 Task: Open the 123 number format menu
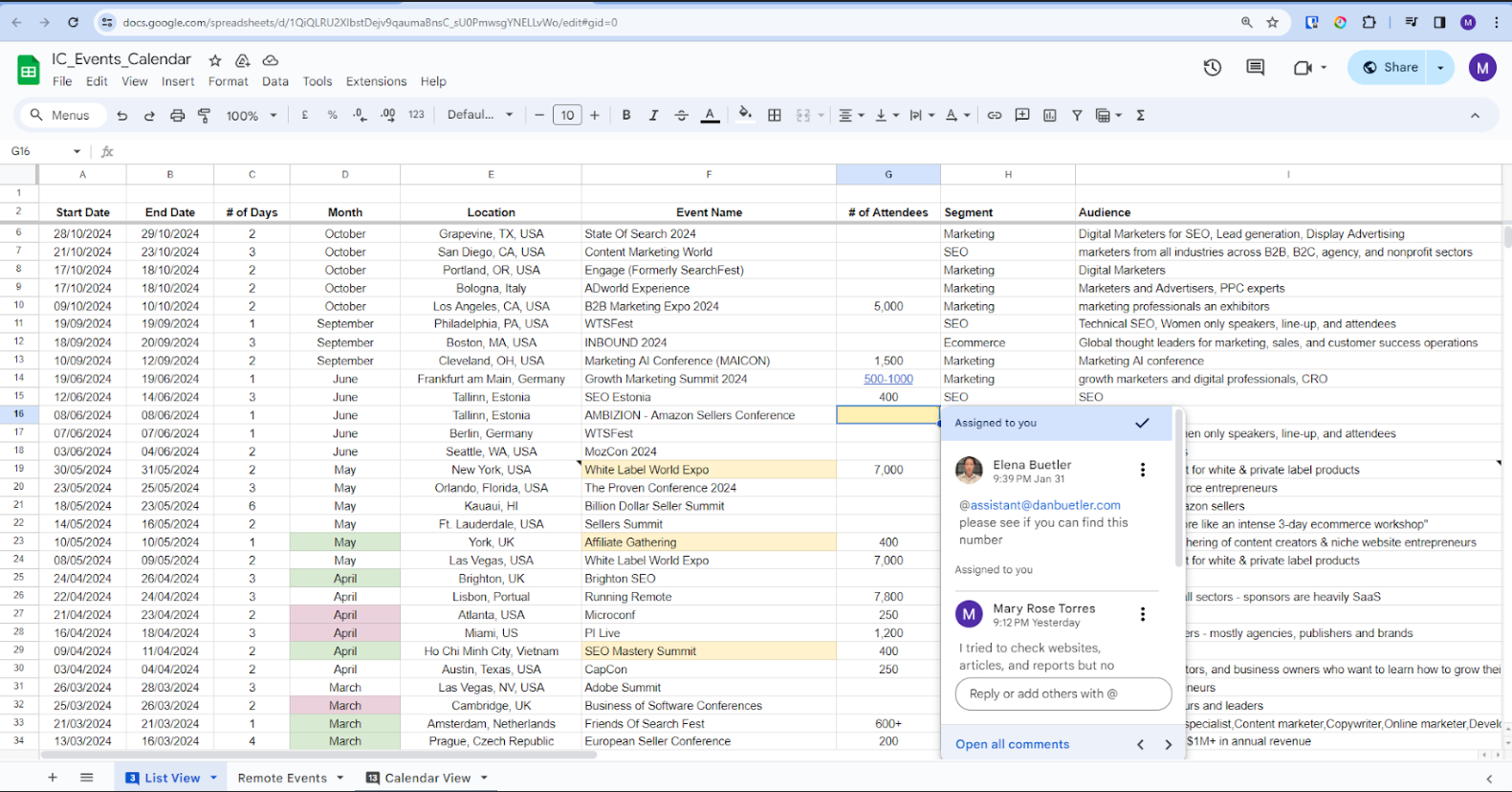[416, 115]
